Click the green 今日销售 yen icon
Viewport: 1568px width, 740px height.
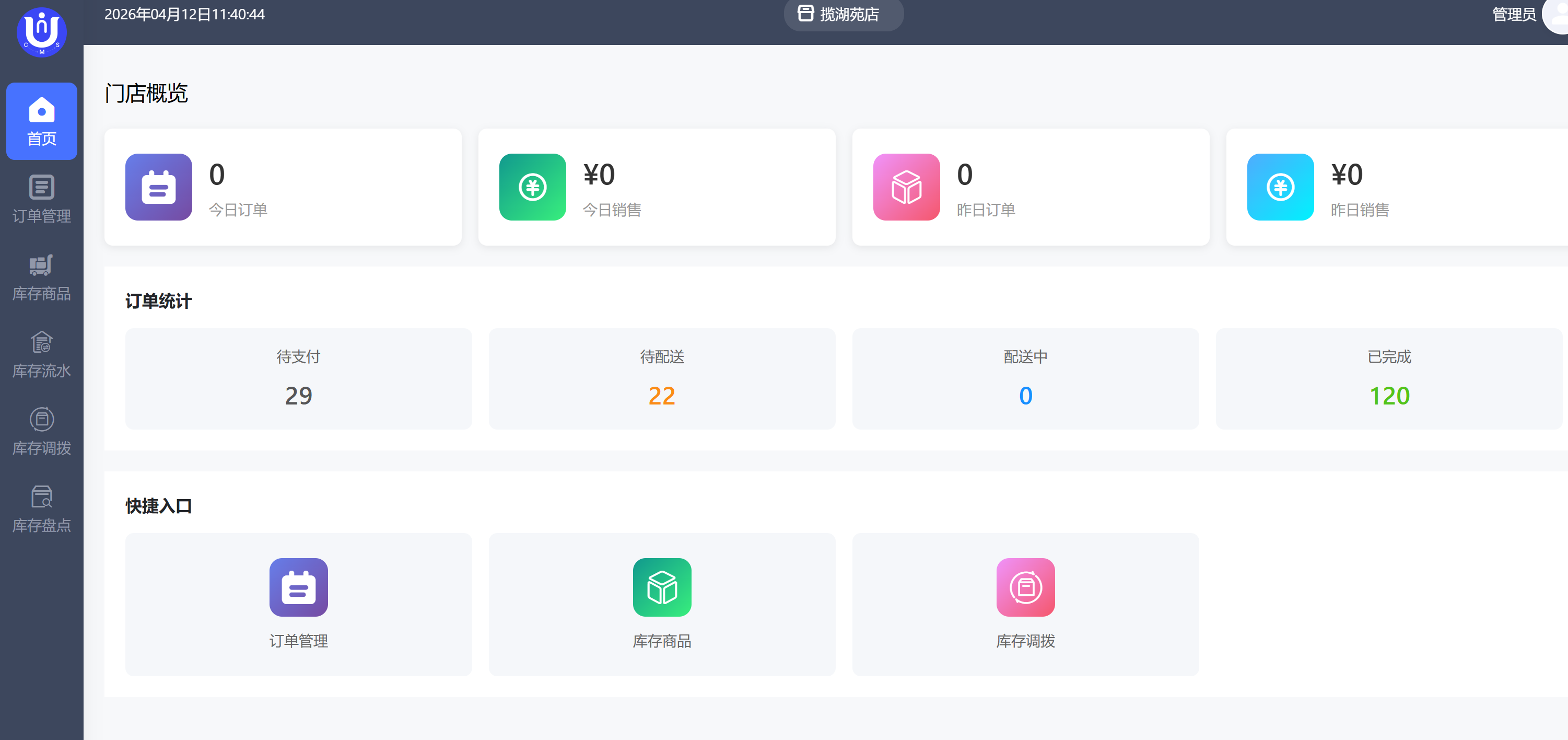tap(532, 187)
